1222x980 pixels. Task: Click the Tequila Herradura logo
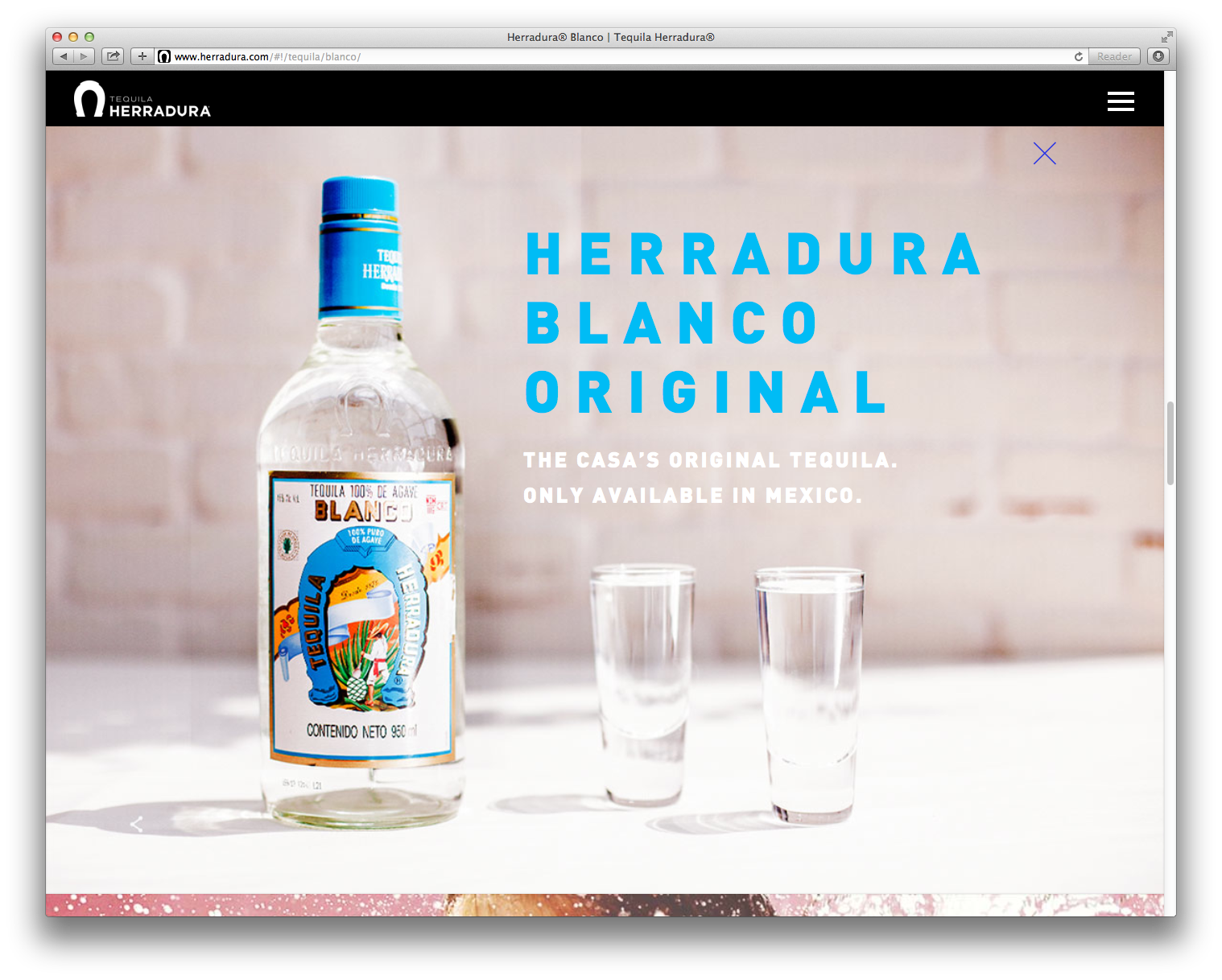tap(142, 100)
